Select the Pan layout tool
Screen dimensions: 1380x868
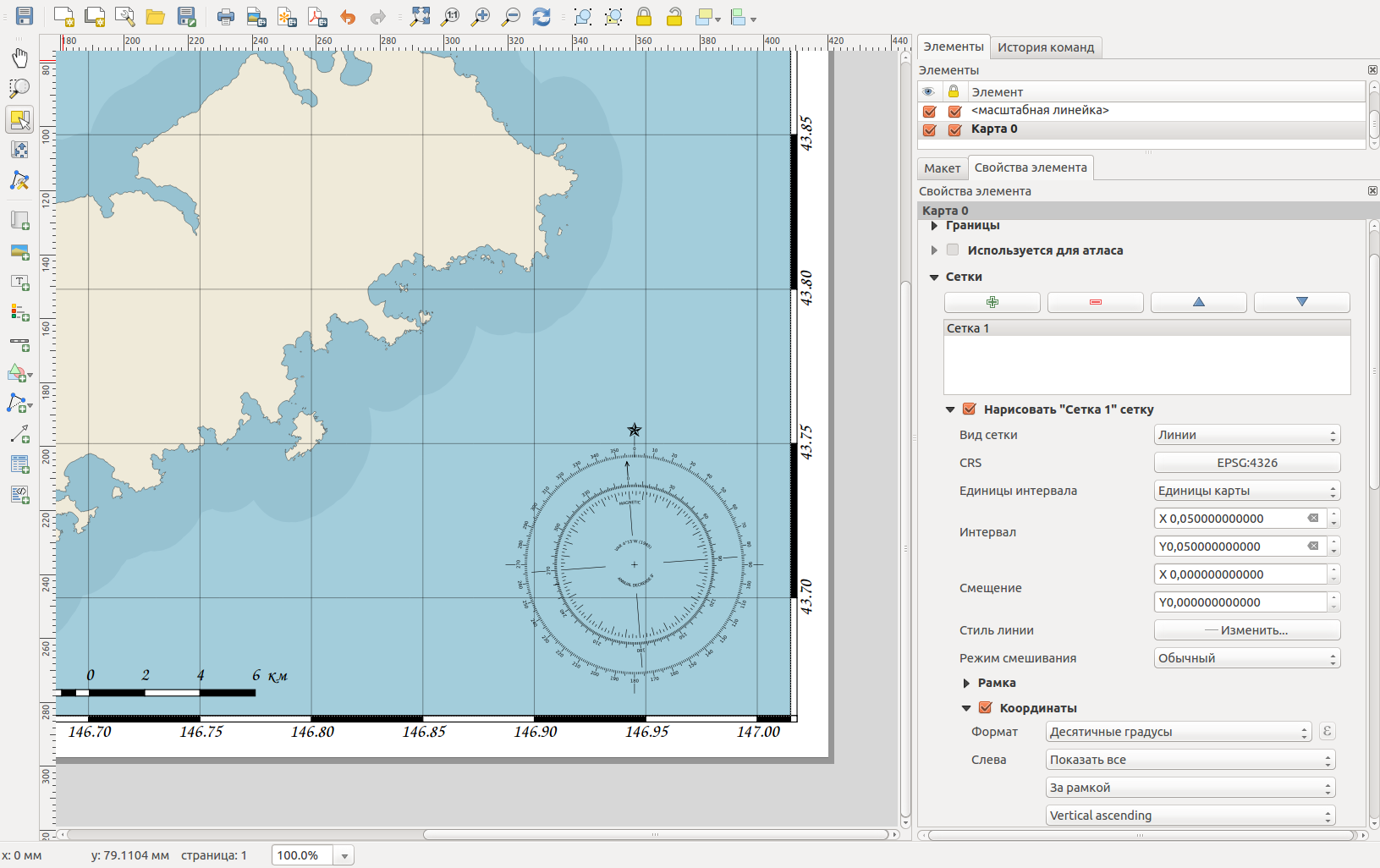coord(19,58)
